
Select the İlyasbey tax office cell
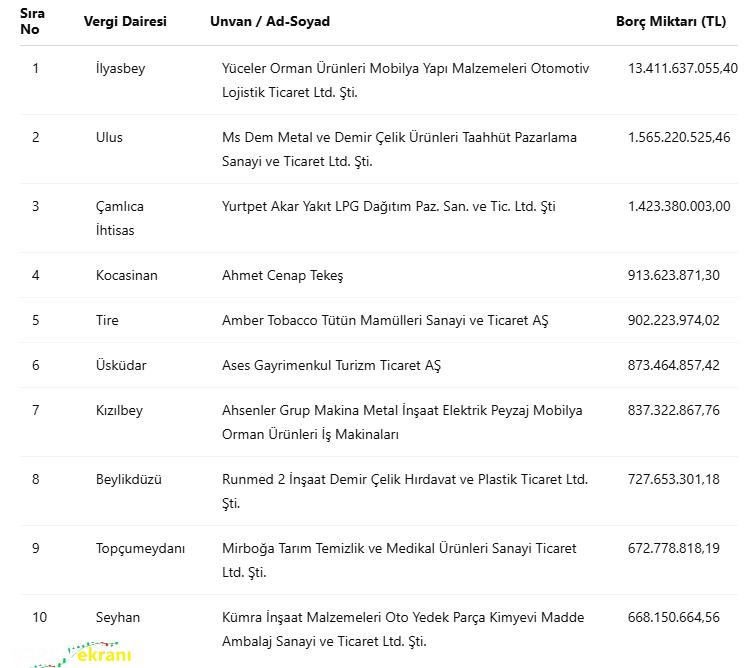[120, 68]
